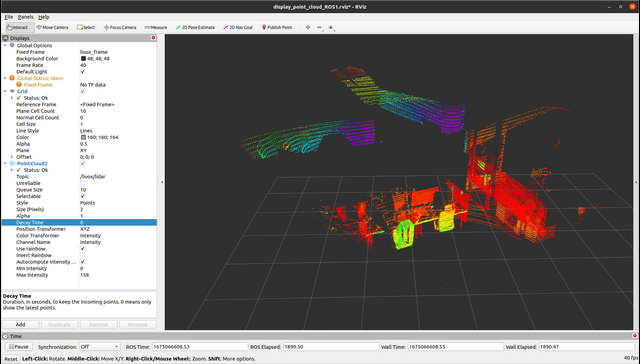Screen dimensions: 640x364
Task: Expand the Grid Status: Ok node
Action: pos(12,98)
